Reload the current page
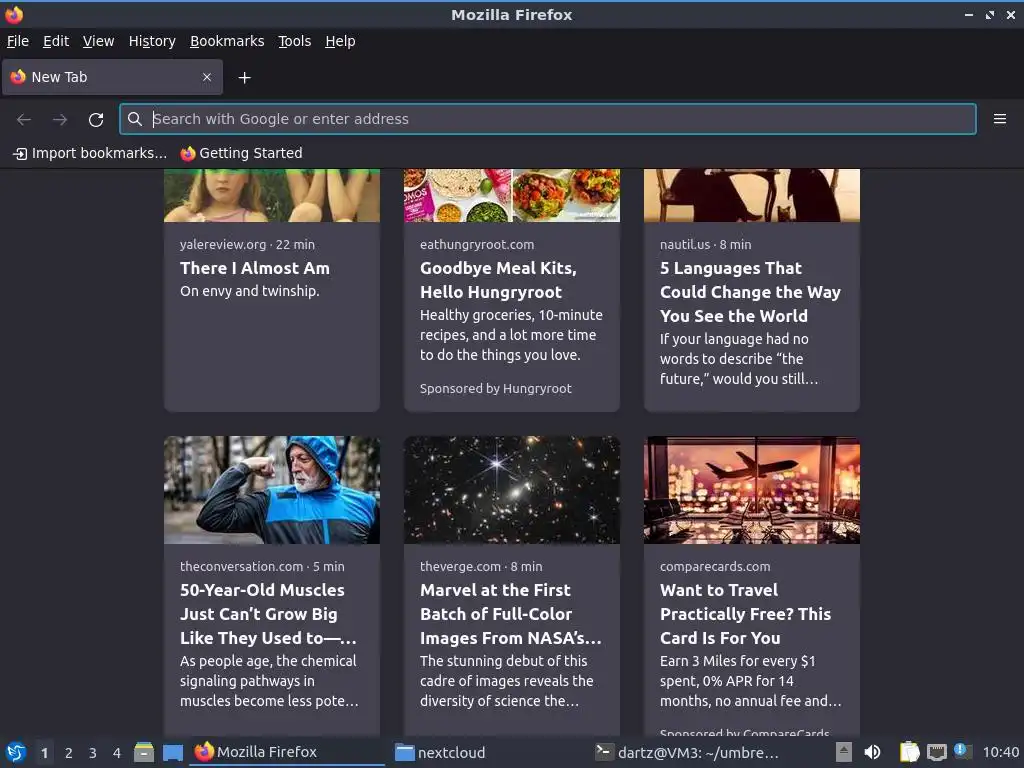 pos(96,120)
